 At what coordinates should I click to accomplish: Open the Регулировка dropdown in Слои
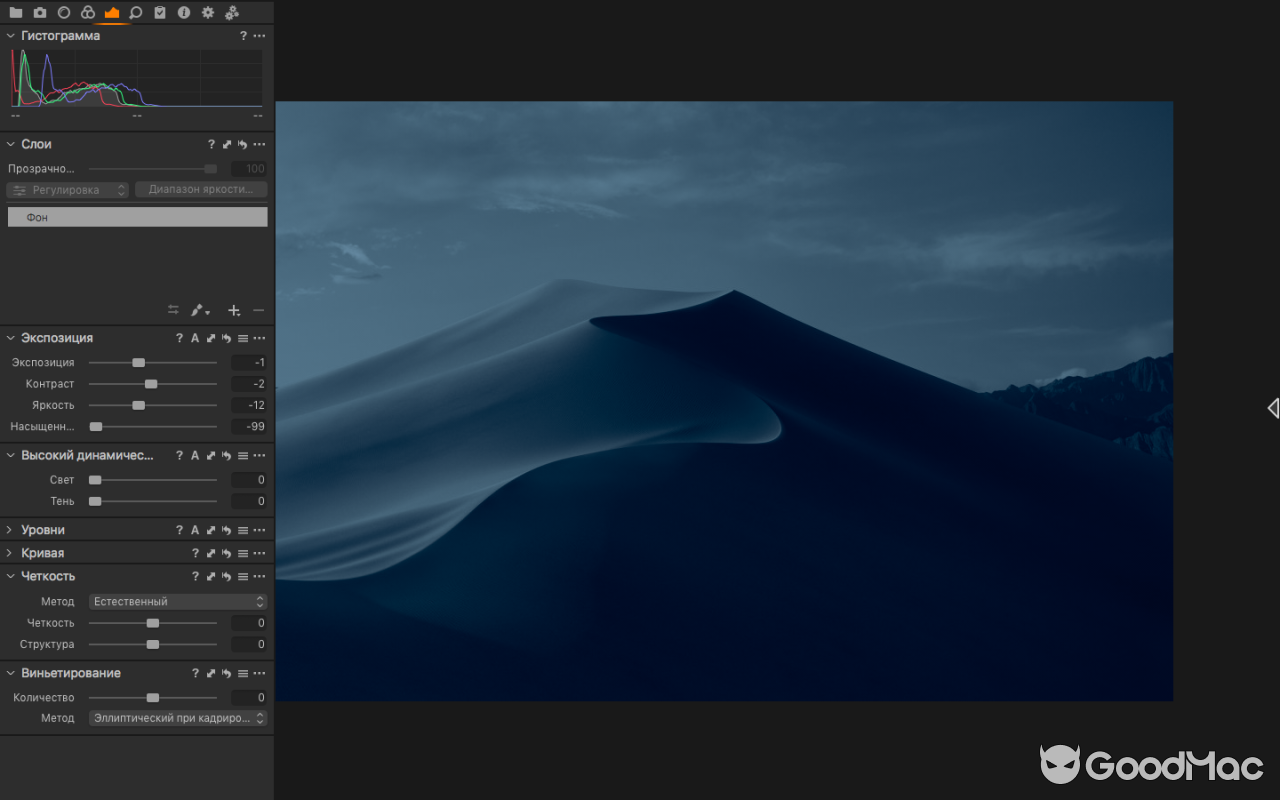click(x=67, y=189)
